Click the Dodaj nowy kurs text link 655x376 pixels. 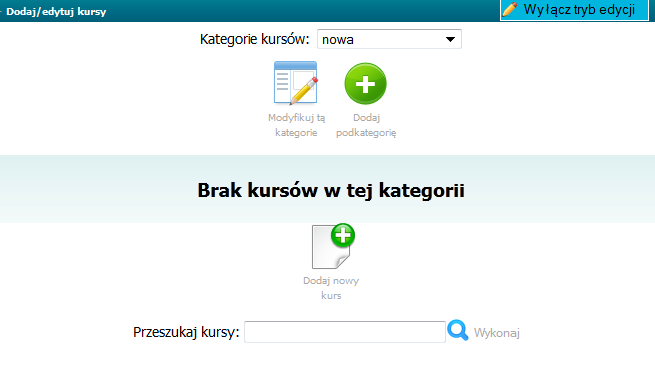[331, 288]
